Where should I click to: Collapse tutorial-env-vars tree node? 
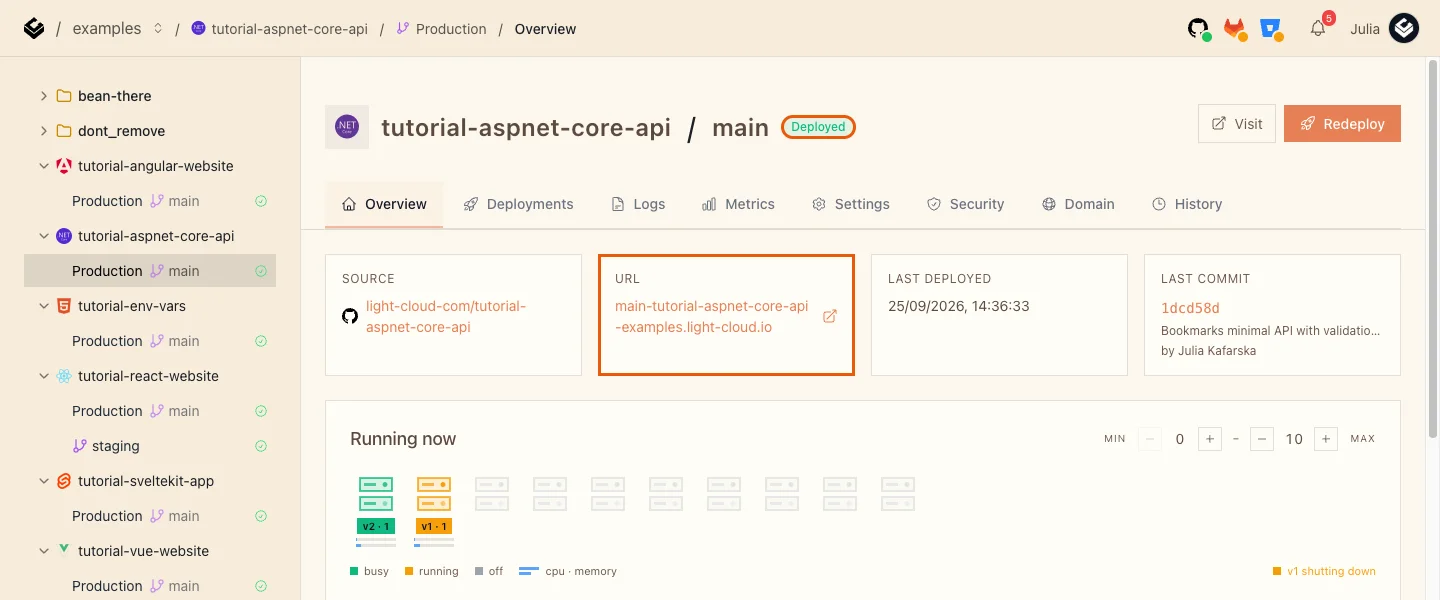pos(44,306)
